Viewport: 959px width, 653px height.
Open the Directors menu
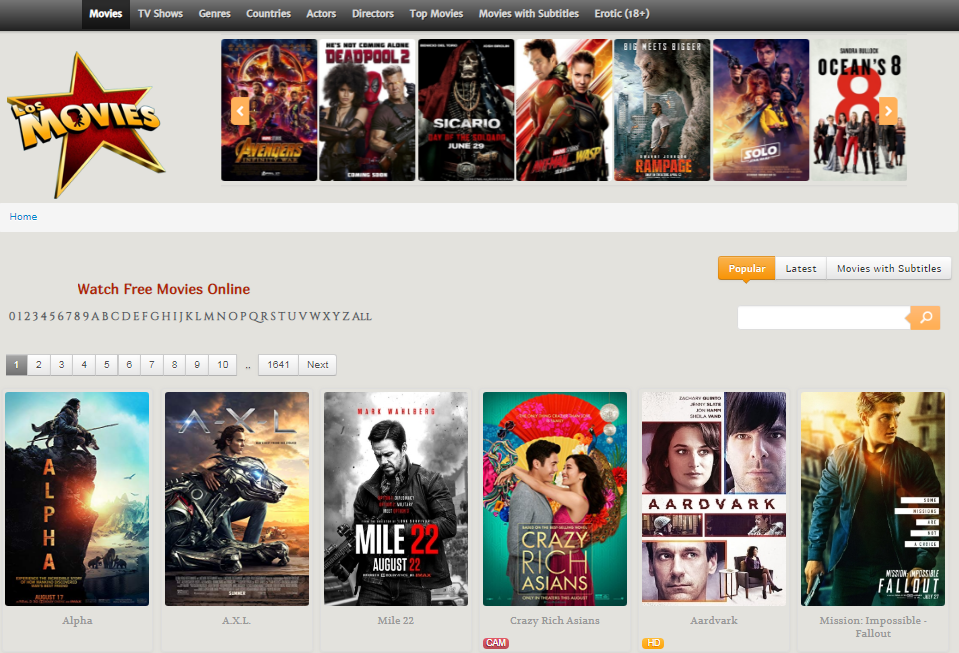click(373, 14)
